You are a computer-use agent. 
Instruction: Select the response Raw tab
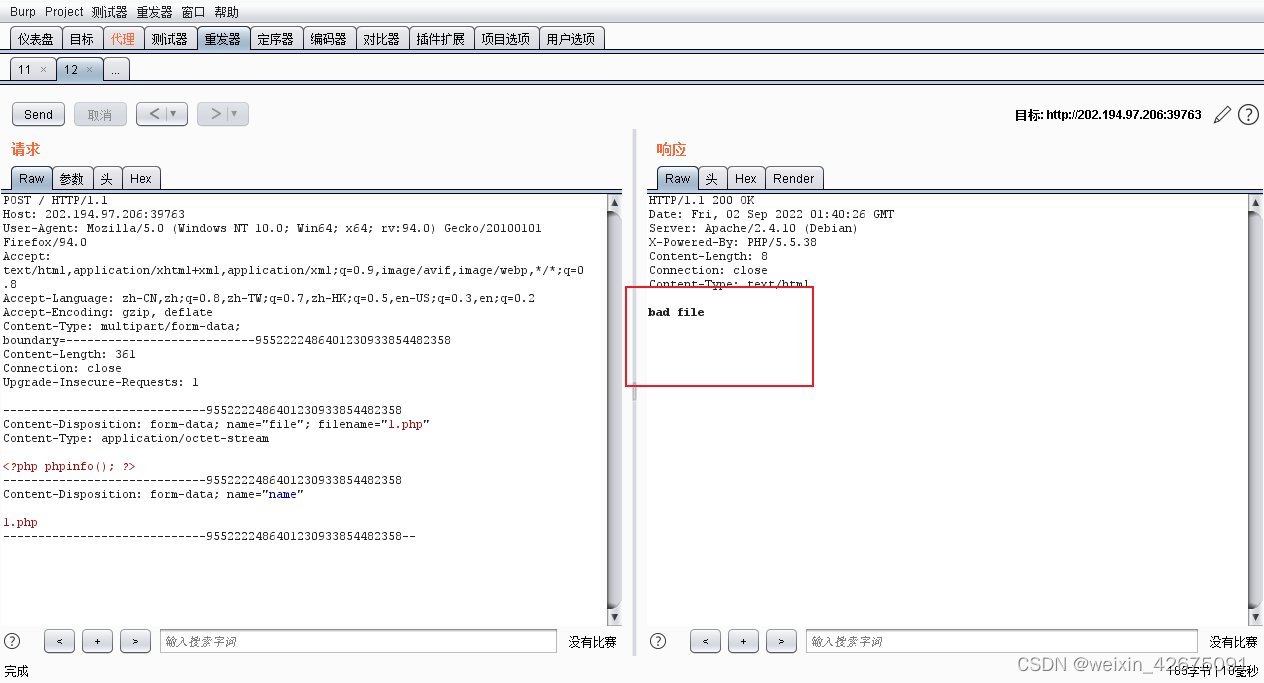pyautogui.click(x=678, y=179)
